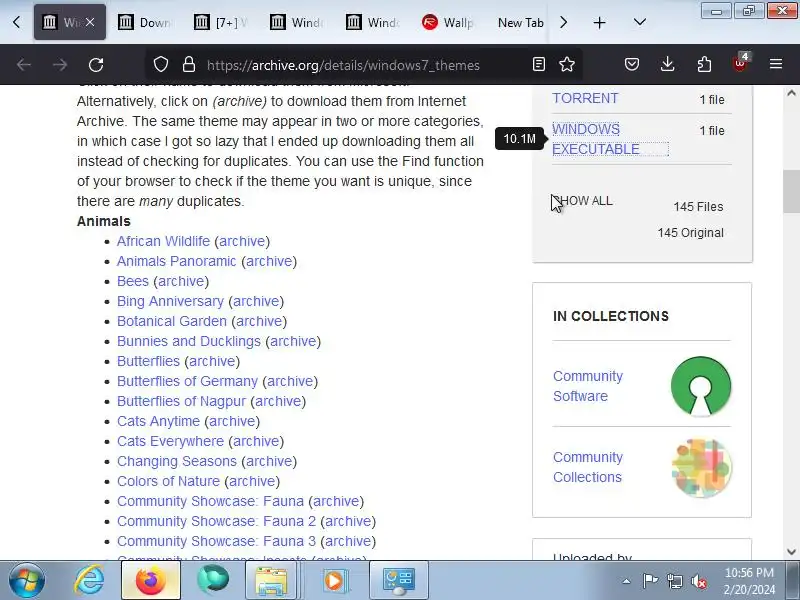Viewport: 800px width, 600px height.
Task: Open Cats Anytime theme link
Action: tap(158, 421)
